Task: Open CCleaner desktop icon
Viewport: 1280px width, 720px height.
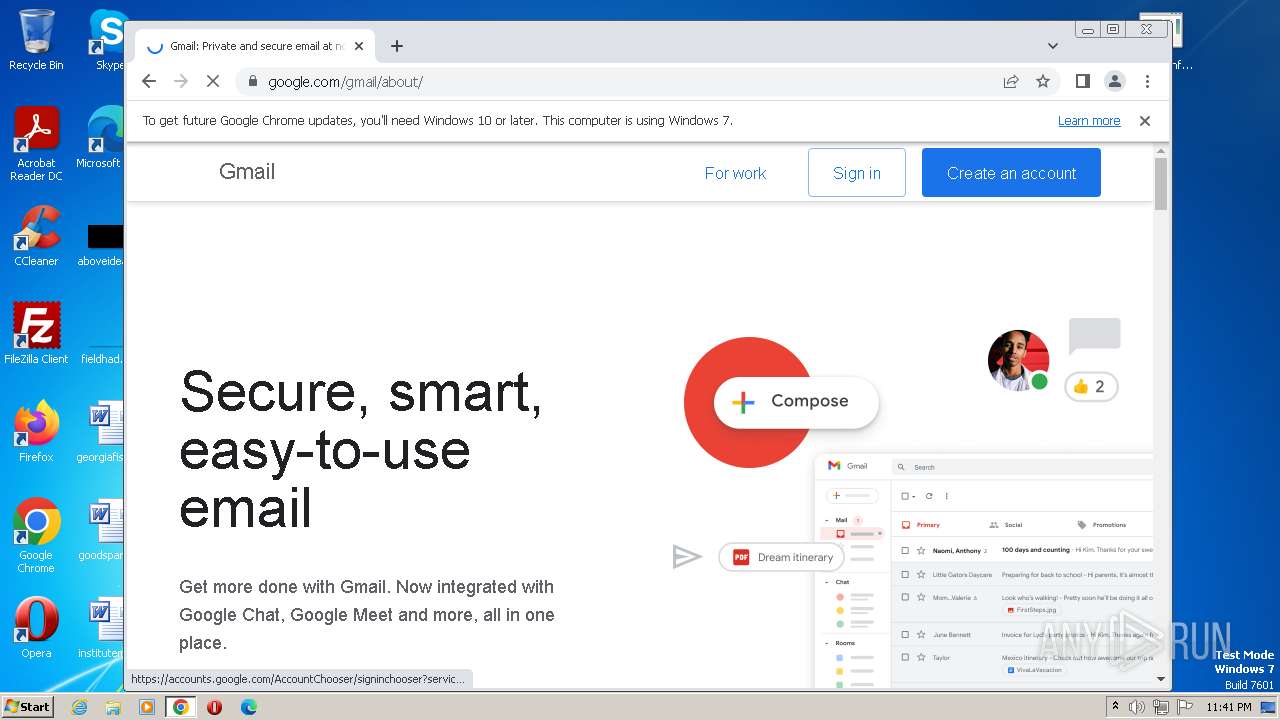Action: (x=36, y=236)
